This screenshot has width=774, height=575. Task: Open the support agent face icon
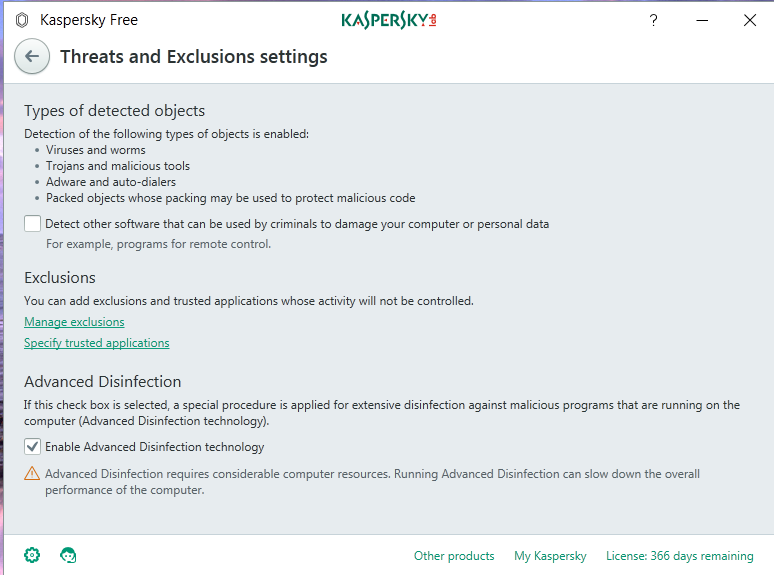68,555
